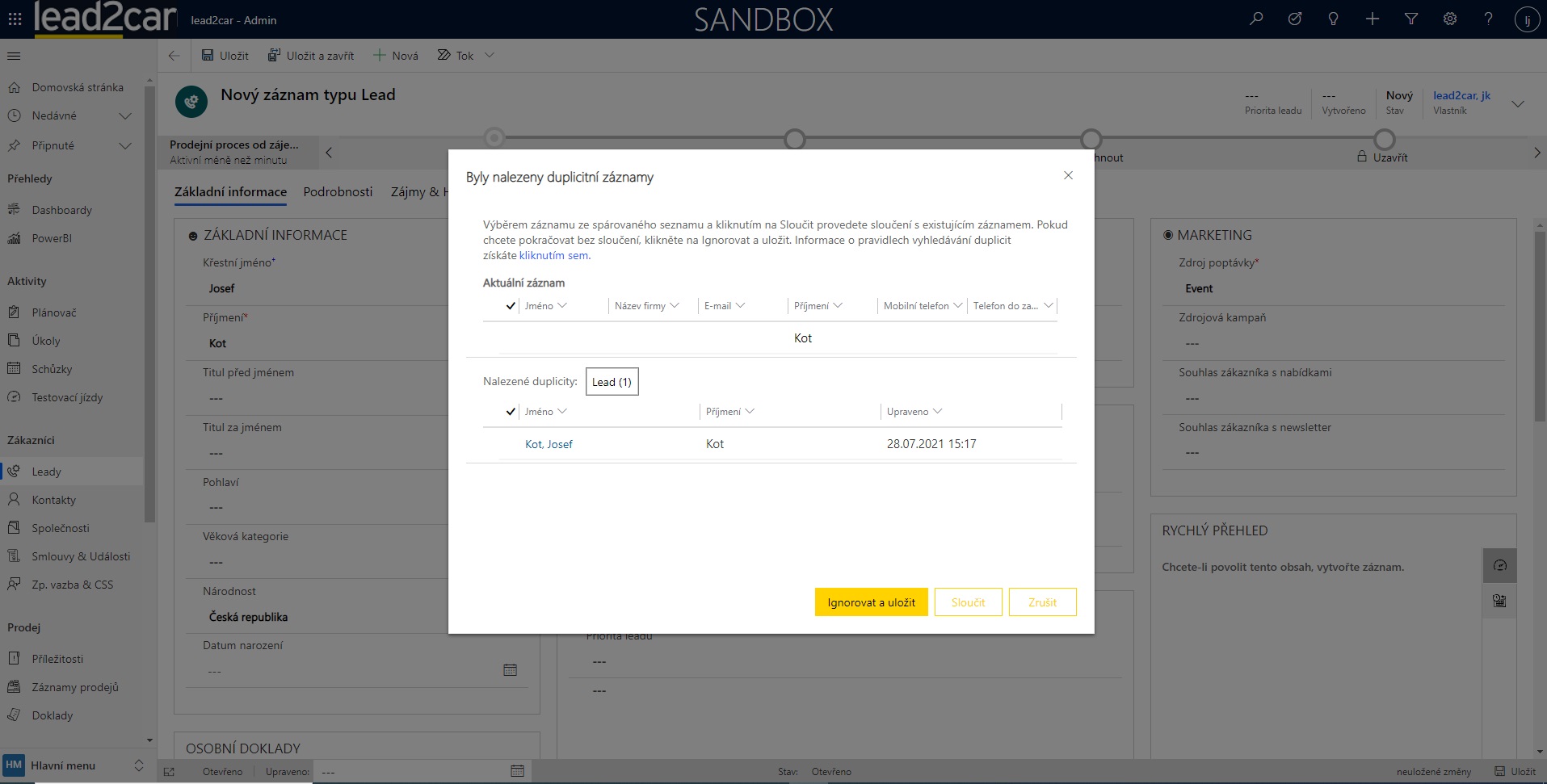Open the lightbulb assistant icon
Image resolution: width=1547 pixels, height=784 pixels.
tap(1334, 19)
